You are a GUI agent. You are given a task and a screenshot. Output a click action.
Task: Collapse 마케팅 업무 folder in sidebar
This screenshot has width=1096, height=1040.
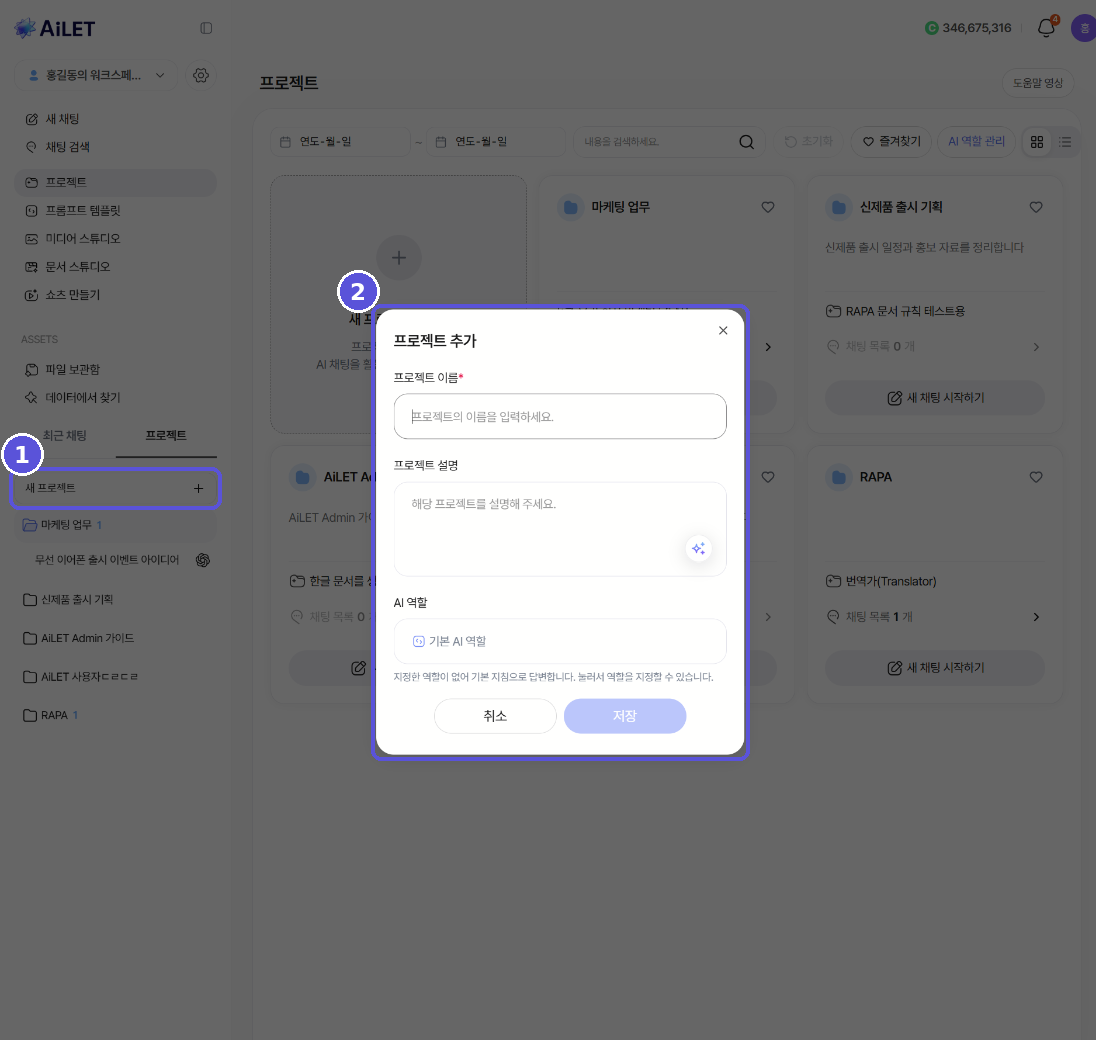pyautogui.click(x=115, y=525)
